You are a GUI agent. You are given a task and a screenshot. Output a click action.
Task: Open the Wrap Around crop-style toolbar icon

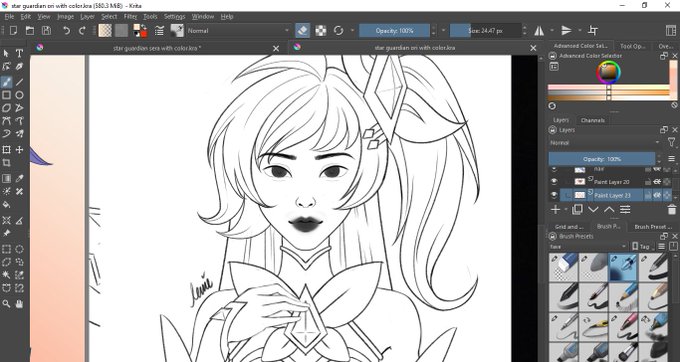tap(593, 30)
